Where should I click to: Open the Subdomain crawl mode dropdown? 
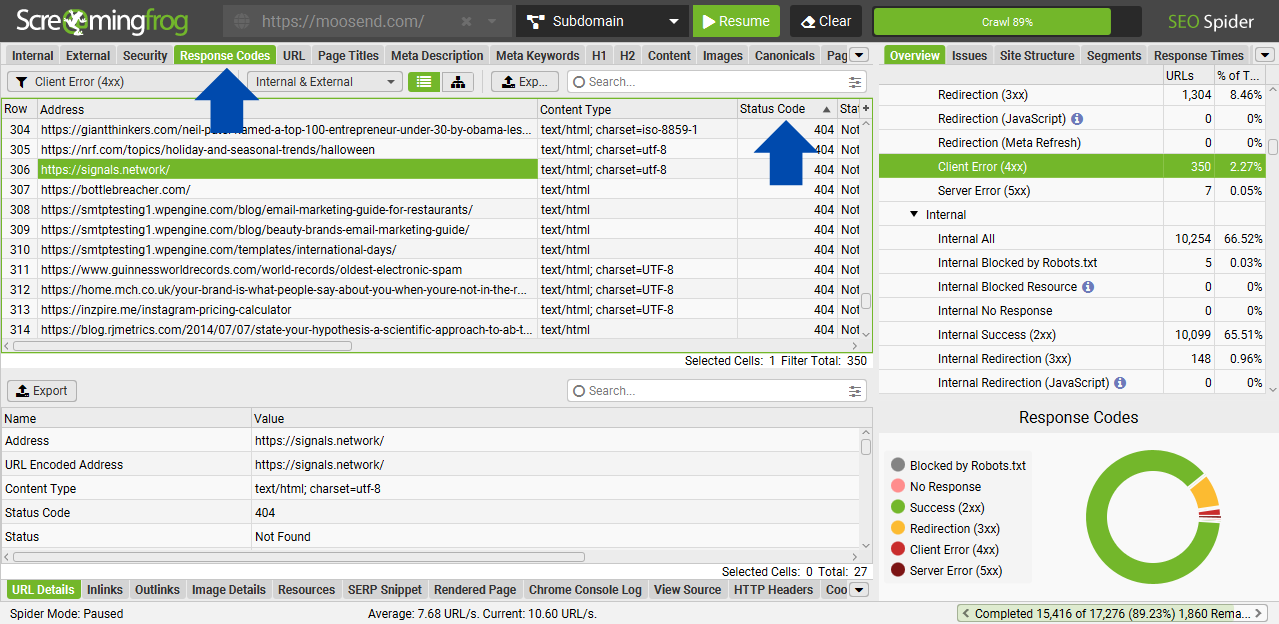pos(603,21)
